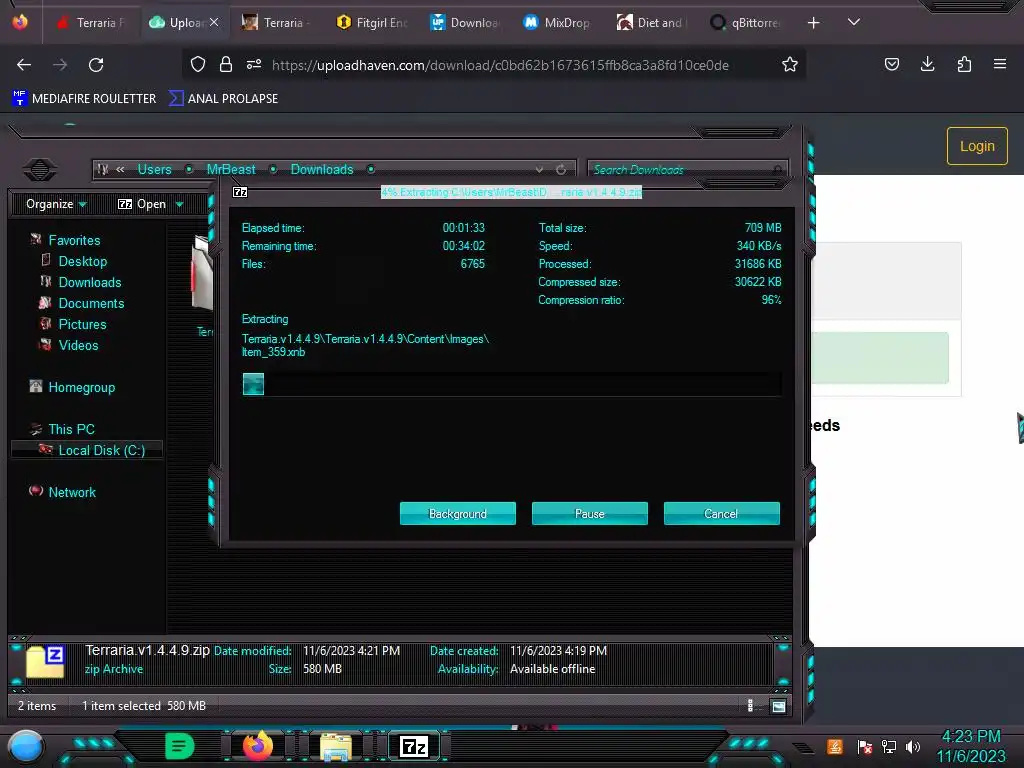Switch to the Terraria tab with face icon

[277, 23]
